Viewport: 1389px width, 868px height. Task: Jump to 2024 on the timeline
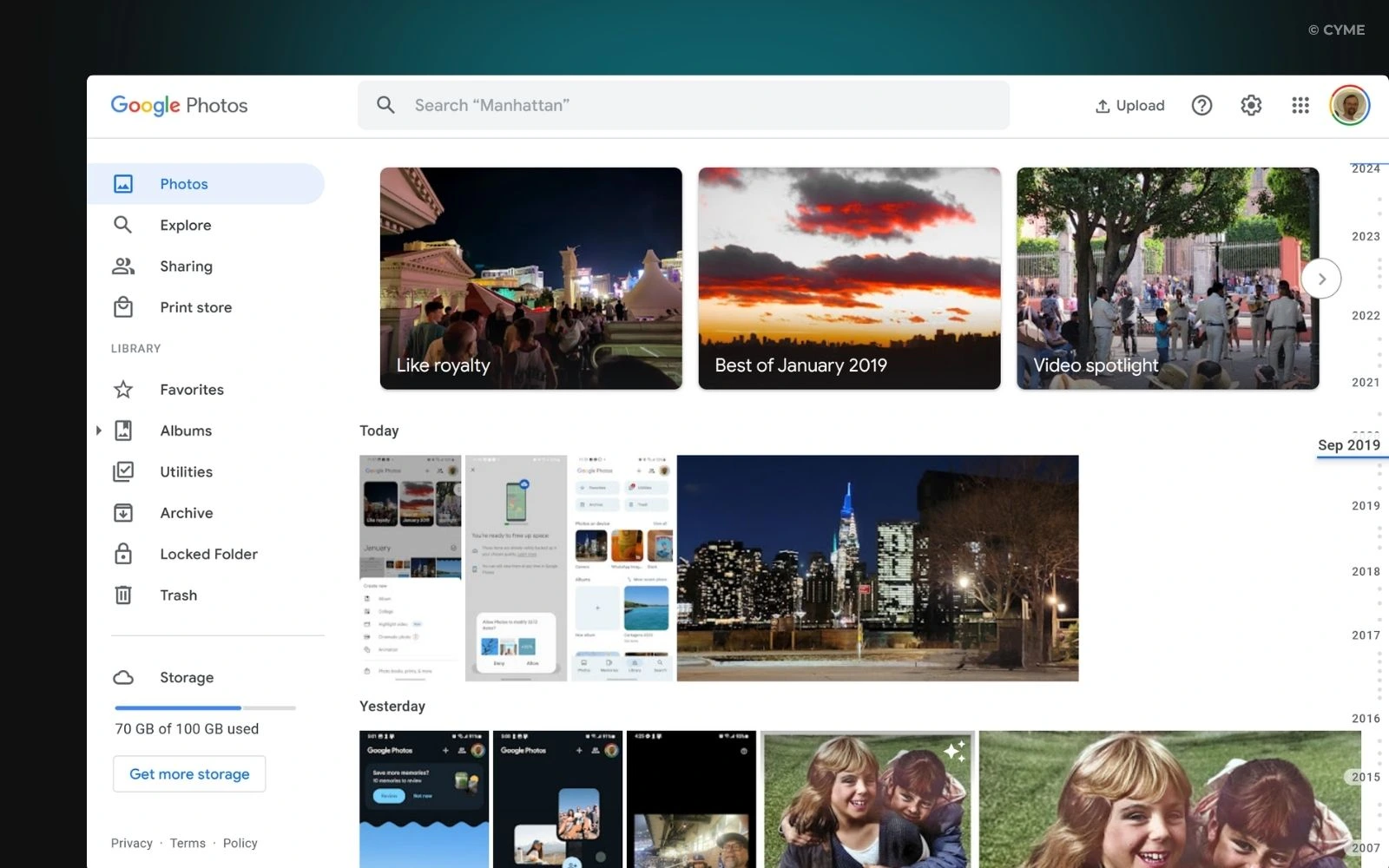point(1366,169)
